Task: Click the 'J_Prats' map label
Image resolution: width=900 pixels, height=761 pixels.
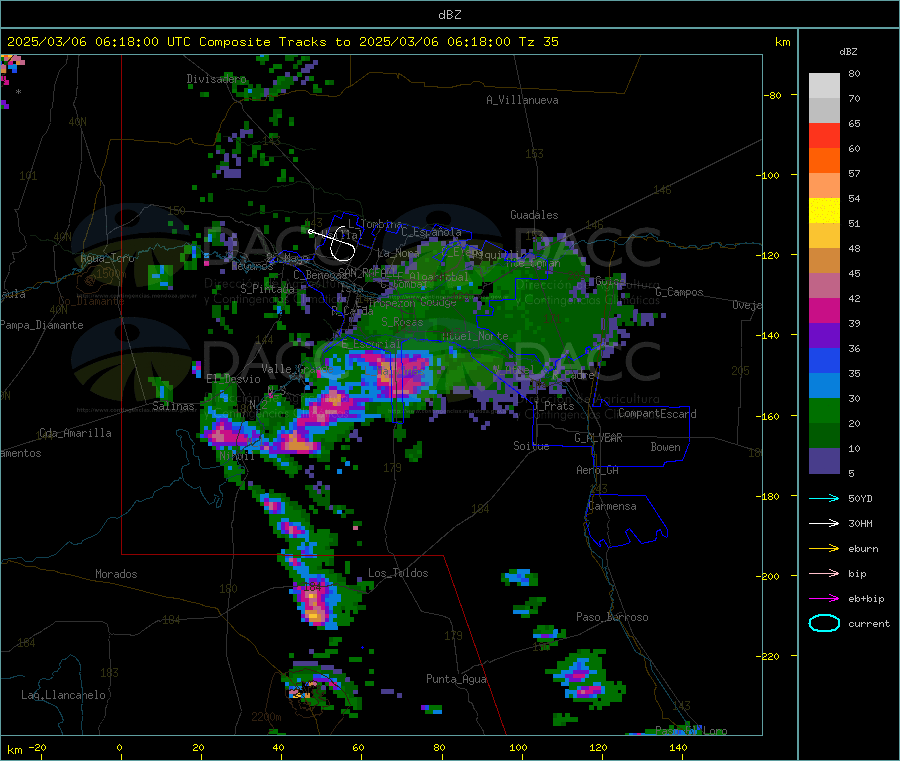Action: 554,406
